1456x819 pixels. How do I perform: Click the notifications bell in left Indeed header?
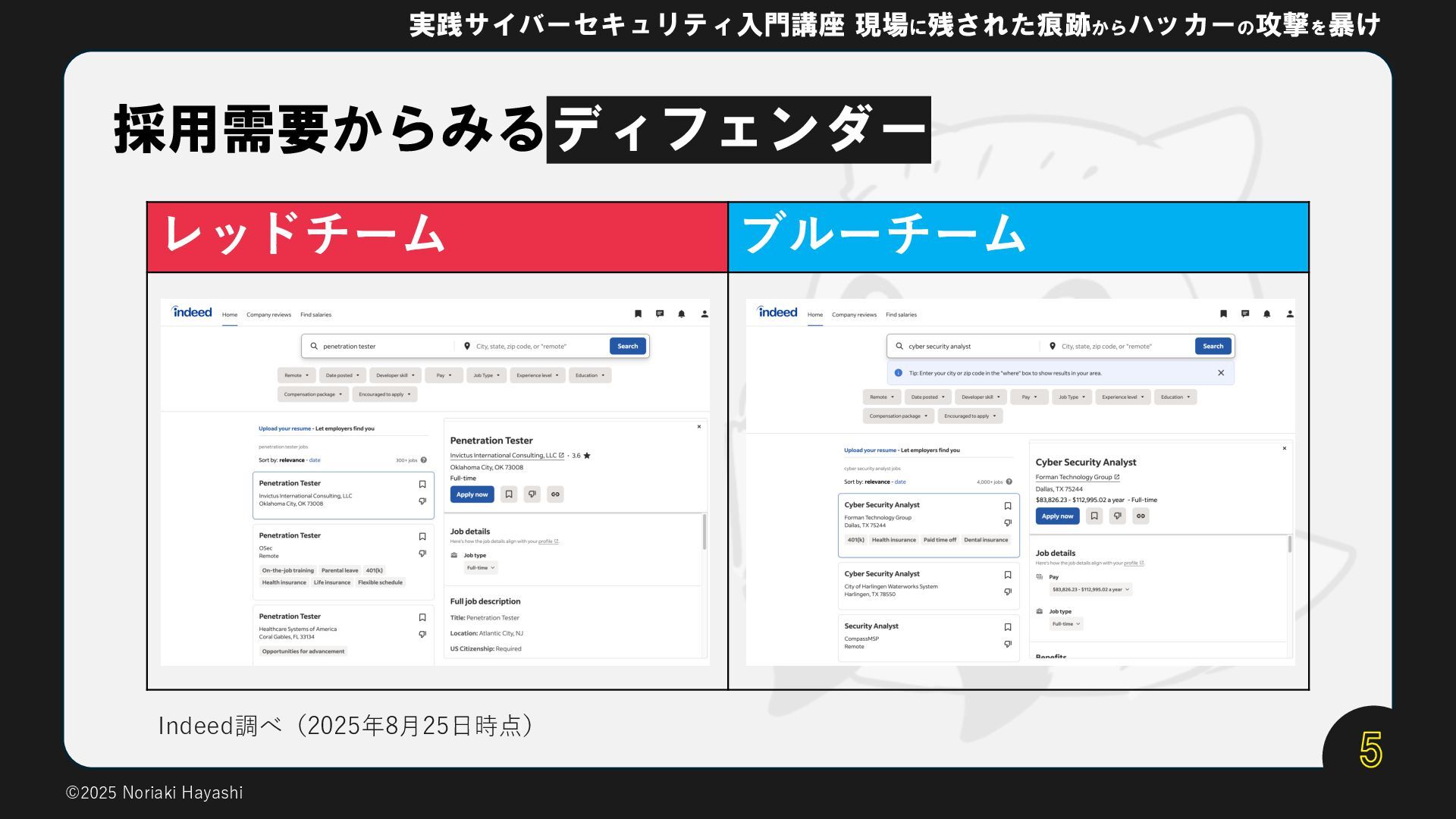(681, 314)
